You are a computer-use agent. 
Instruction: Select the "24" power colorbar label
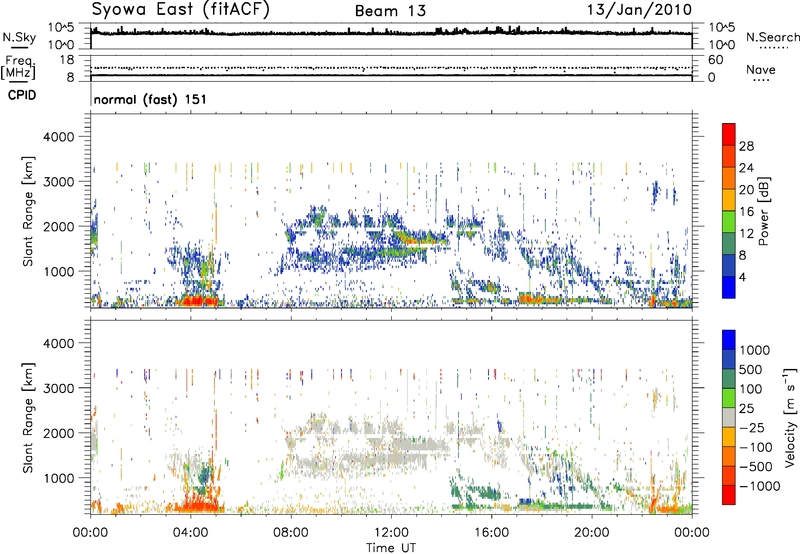(746, 168)
